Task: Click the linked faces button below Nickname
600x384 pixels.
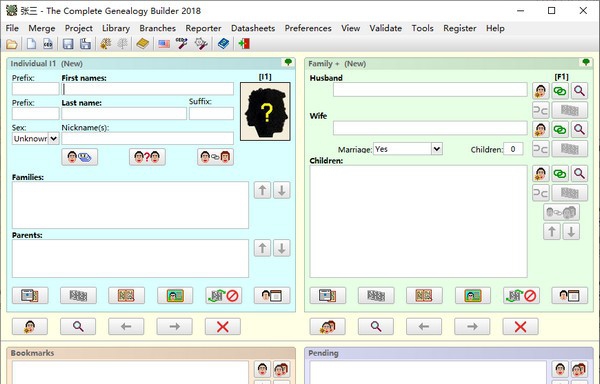Action: [x=215, y=157]
